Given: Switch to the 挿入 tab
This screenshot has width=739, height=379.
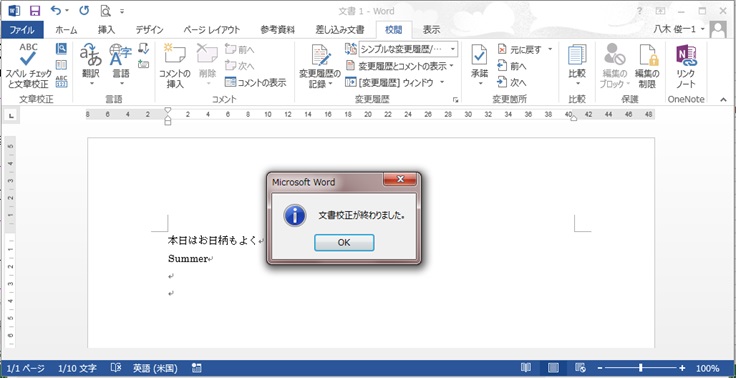Looking at the screenshot, I should [x=106, y=30].
